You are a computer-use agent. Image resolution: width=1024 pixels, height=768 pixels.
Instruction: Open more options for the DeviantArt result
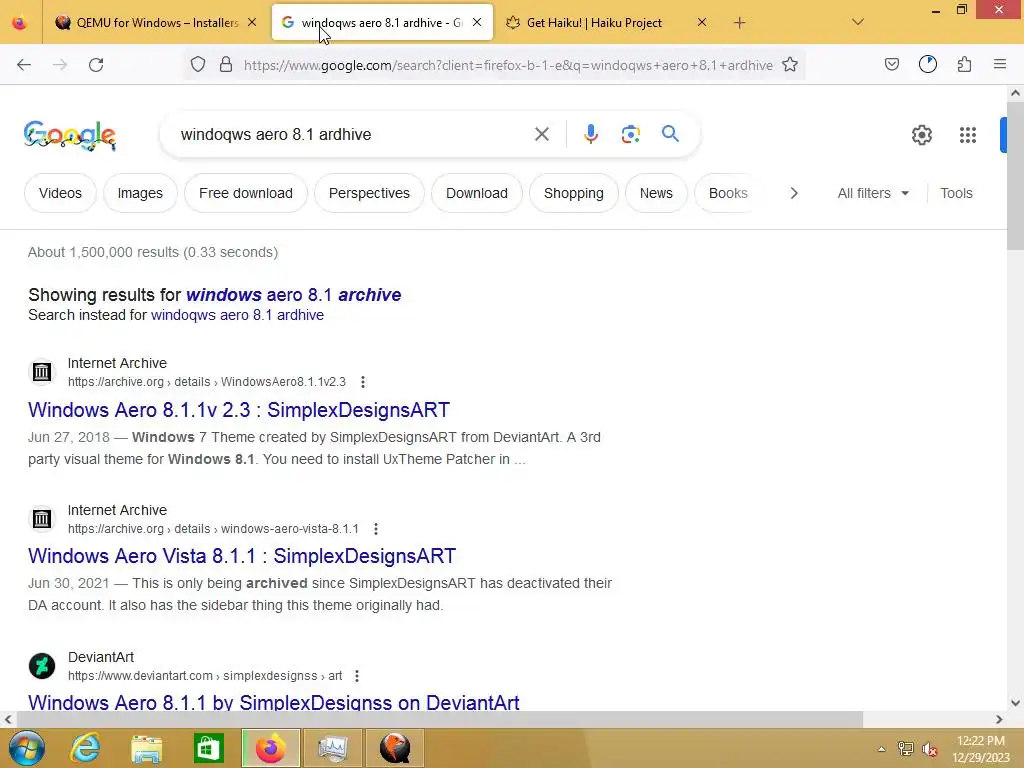pos(357,676)
